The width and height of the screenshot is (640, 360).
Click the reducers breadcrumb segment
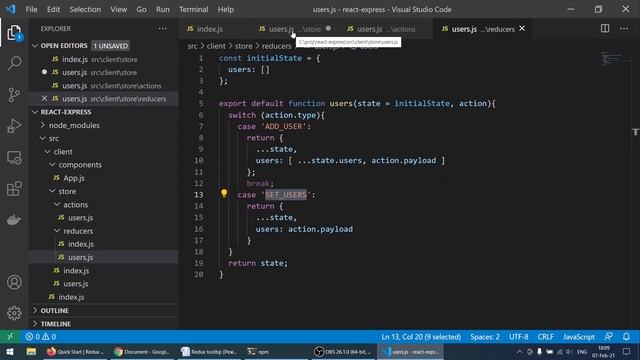tap(276, 46)
